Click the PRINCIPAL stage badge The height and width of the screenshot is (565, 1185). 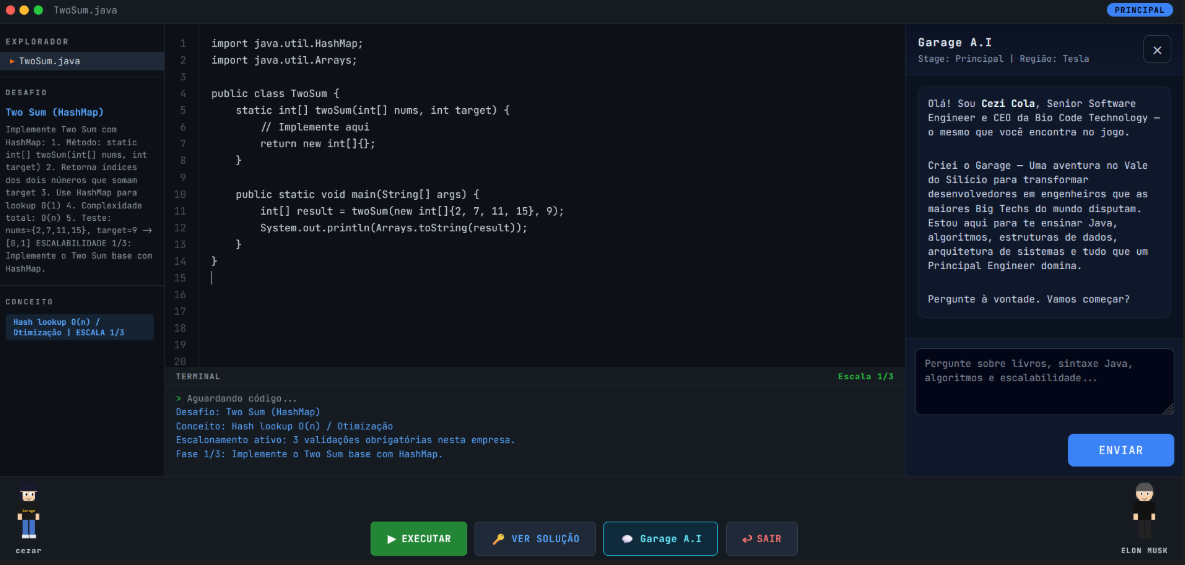(1139, 10)
